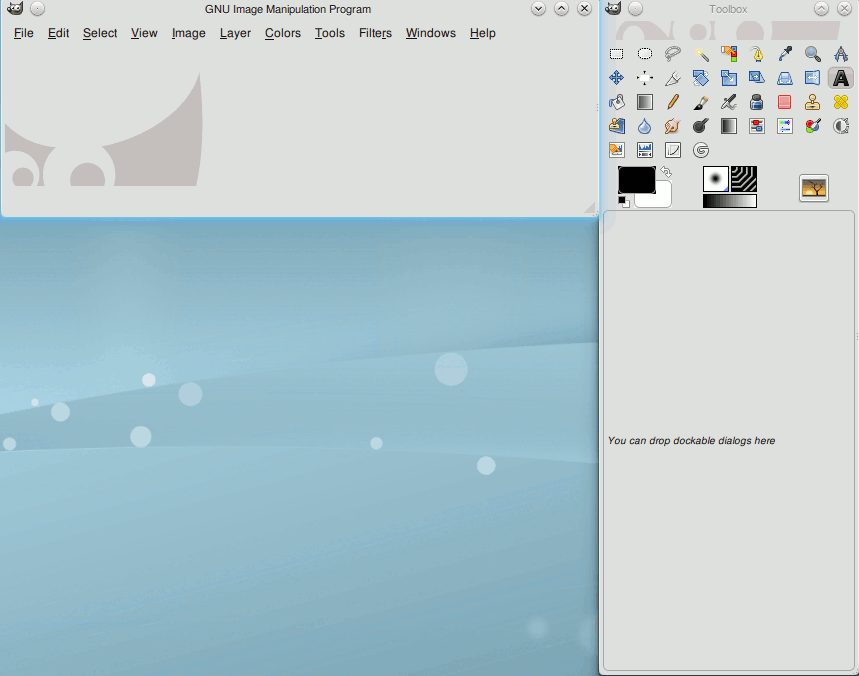Select the Smudge finger tool
Screen dimensions: 859x676
click(x=673, y=126)
